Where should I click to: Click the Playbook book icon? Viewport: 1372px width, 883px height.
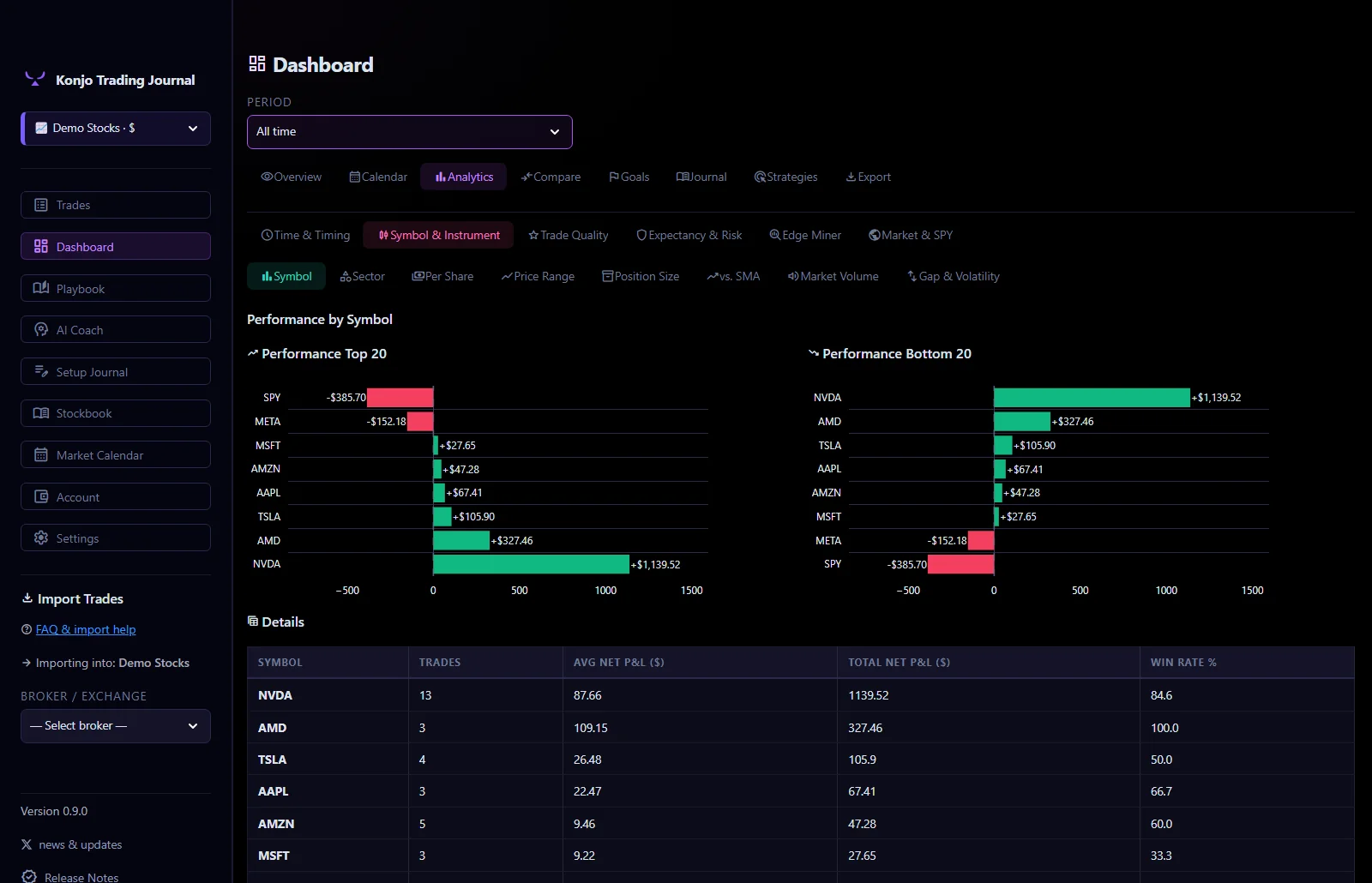tap(41, 288)
